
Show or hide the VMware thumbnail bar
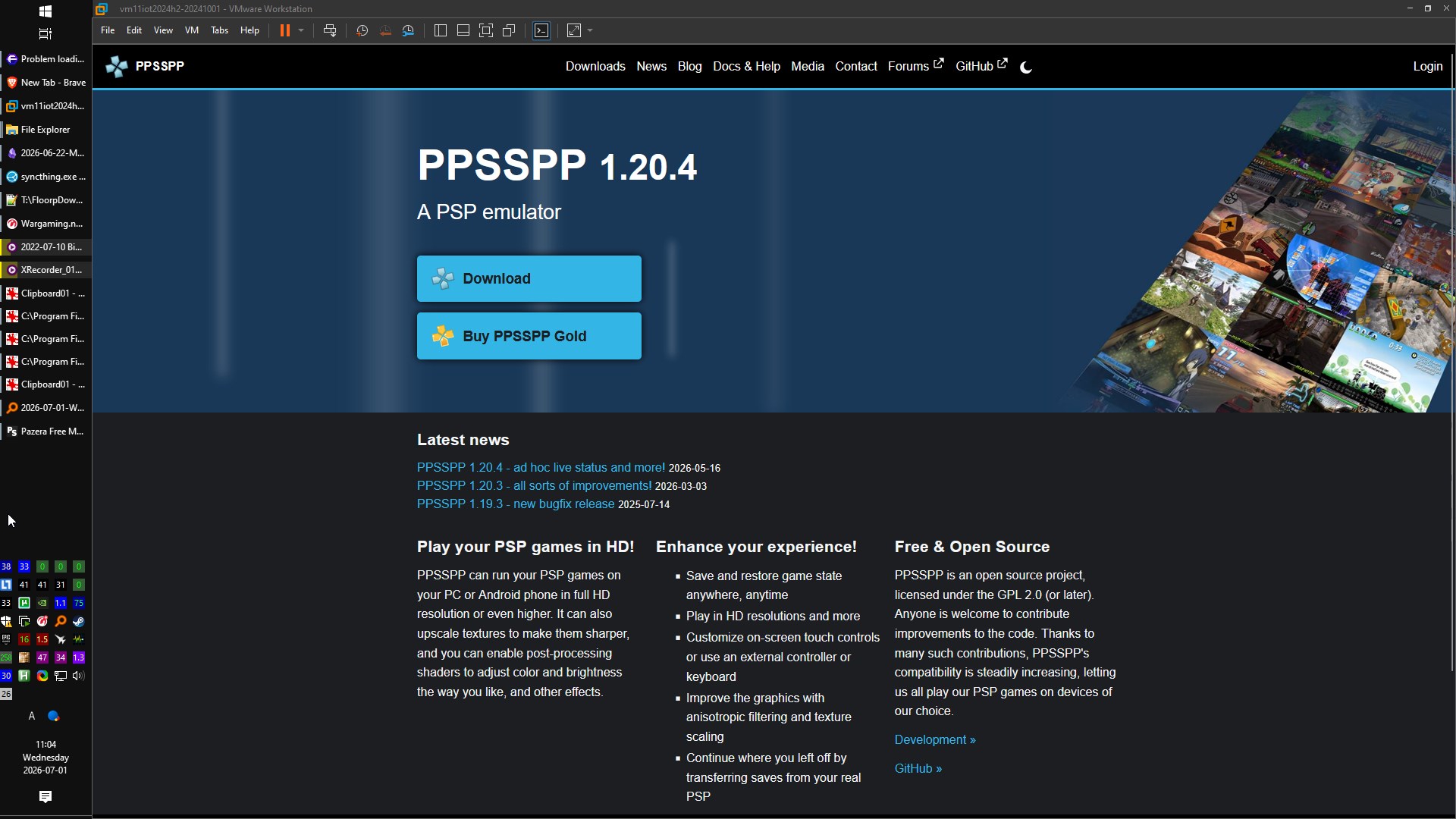point(463,30)
